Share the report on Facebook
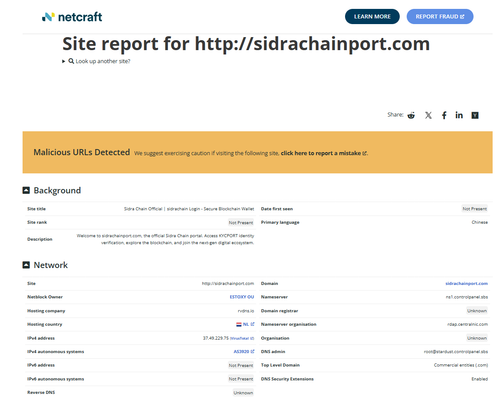The height and width of the screenshot is (398, 500). tap(444, 115)
